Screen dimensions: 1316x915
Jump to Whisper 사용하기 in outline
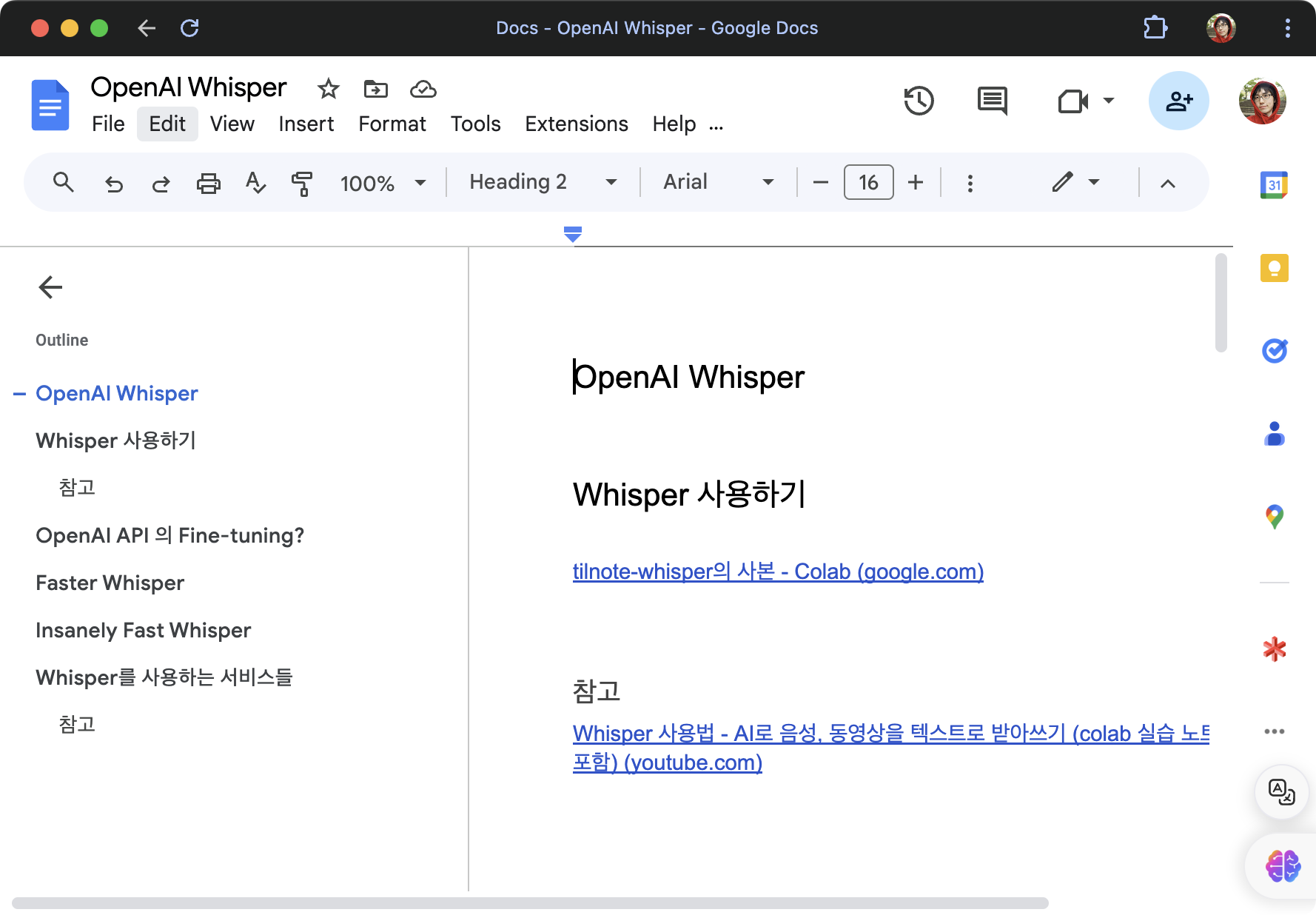[x=115, y=440]
